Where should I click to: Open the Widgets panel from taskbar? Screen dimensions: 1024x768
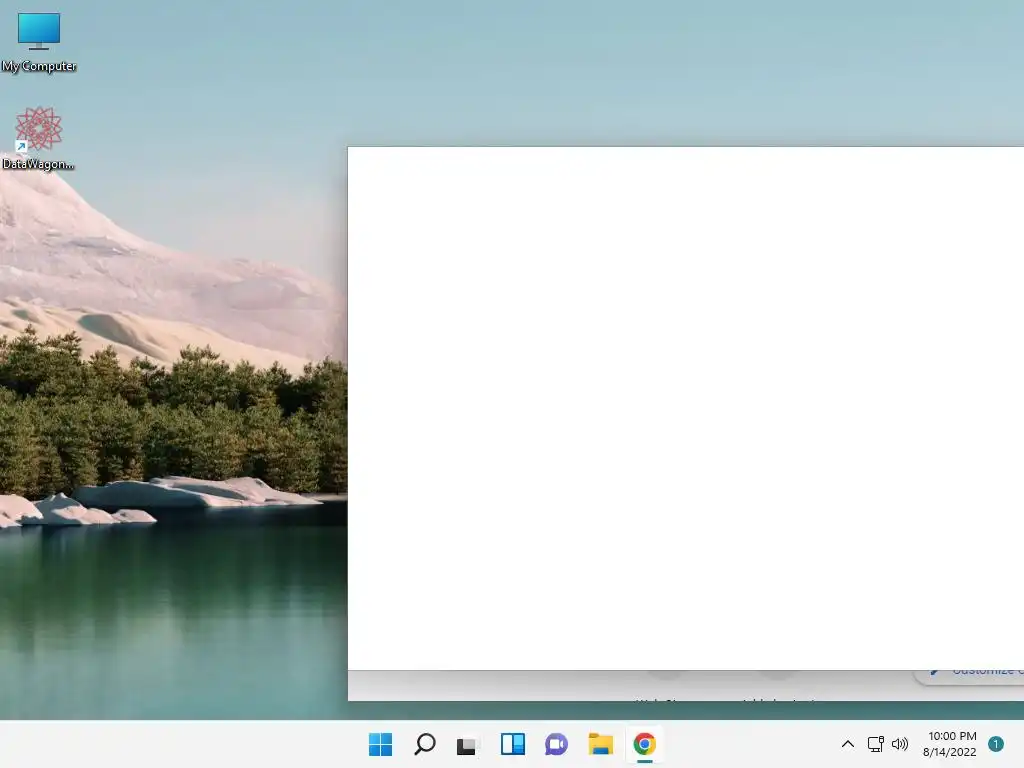[x=513, y=744]
